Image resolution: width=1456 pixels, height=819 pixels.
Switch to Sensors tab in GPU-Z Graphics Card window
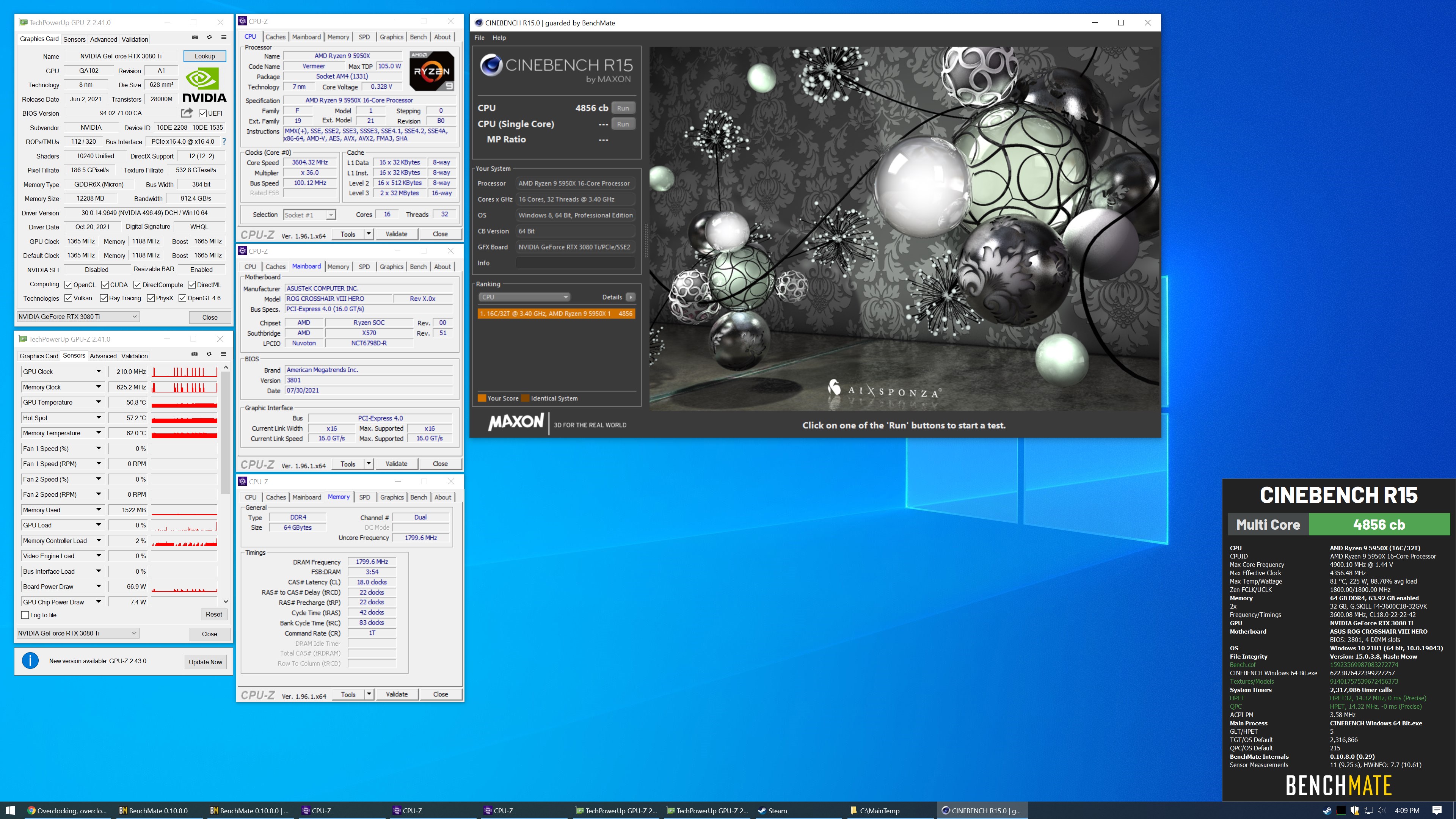click(x=74, y=39)
